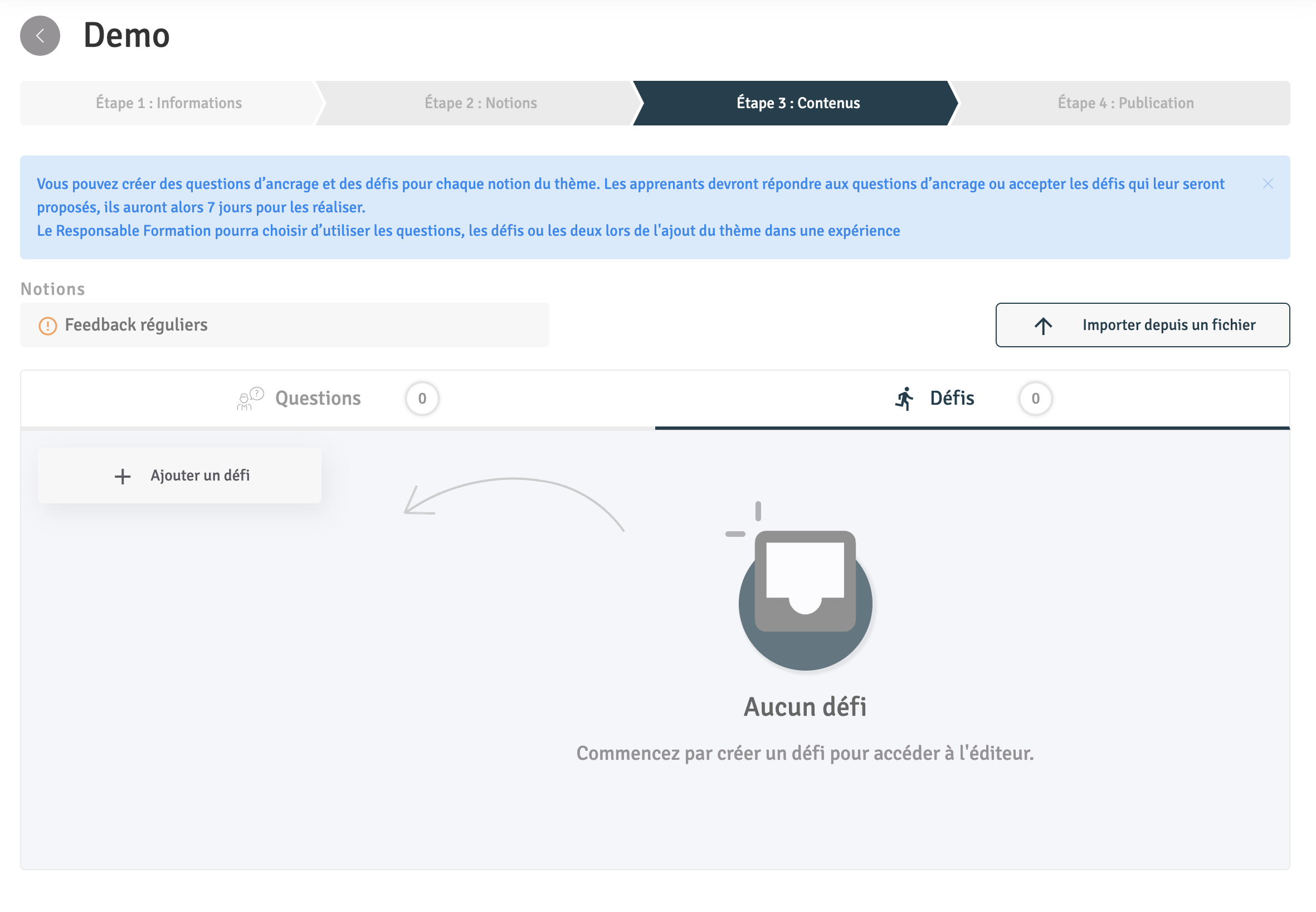Click the Demo page title
Screen dimensions: 1316x912
pos(126,36)
